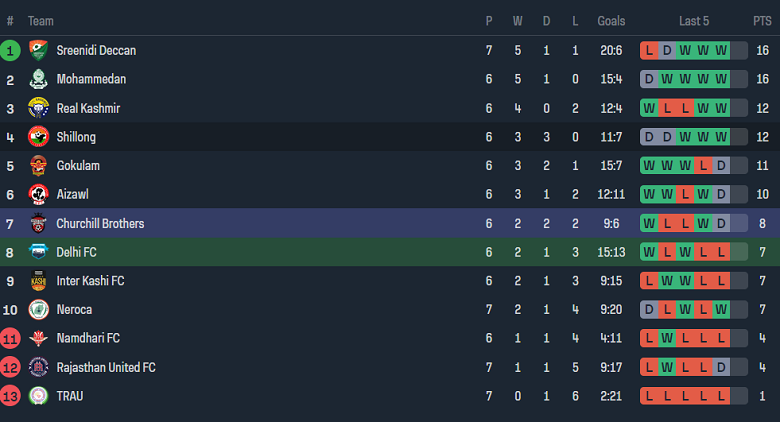Click the Real Kashmir club badge

[39, 108]
